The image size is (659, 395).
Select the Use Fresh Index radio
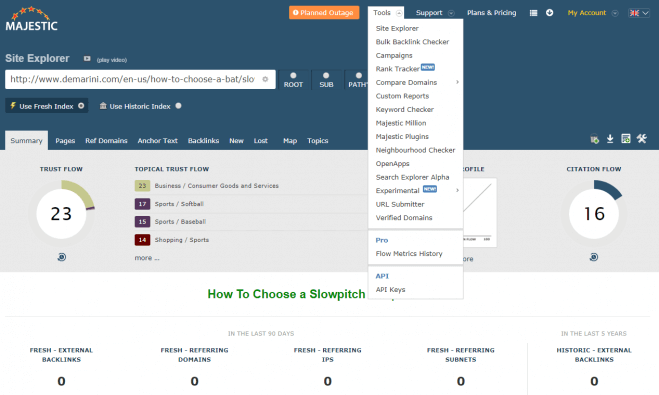point(81,106)
